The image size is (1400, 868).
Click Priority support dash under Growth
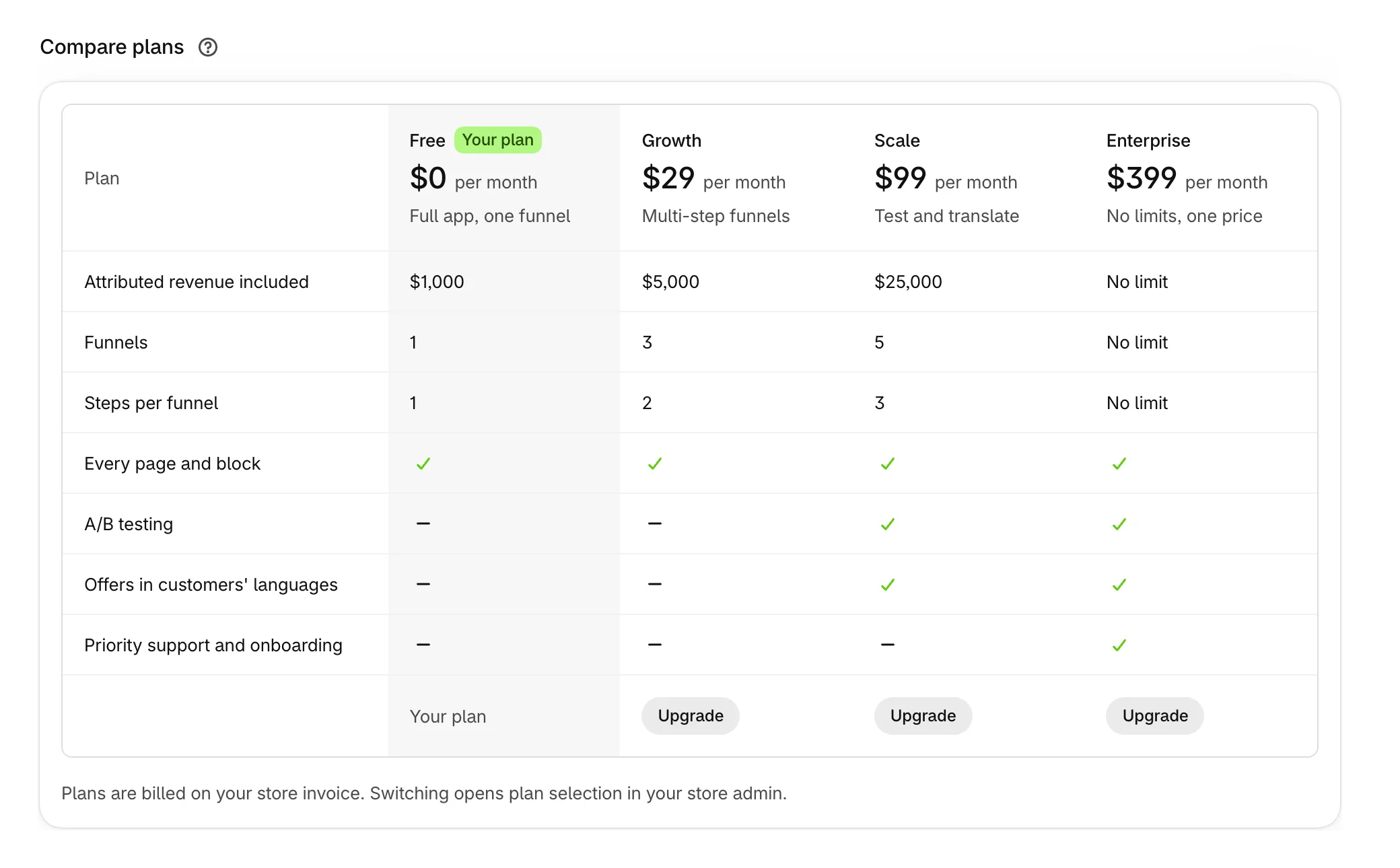click(x=655, y=645)
